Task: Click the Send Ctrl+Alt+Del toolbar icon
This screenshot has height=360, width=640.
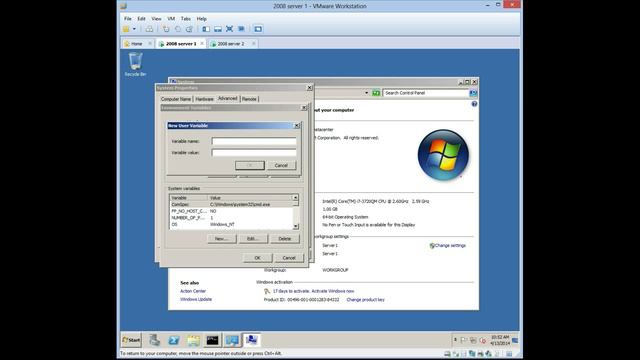Action: tap(149, 29)
